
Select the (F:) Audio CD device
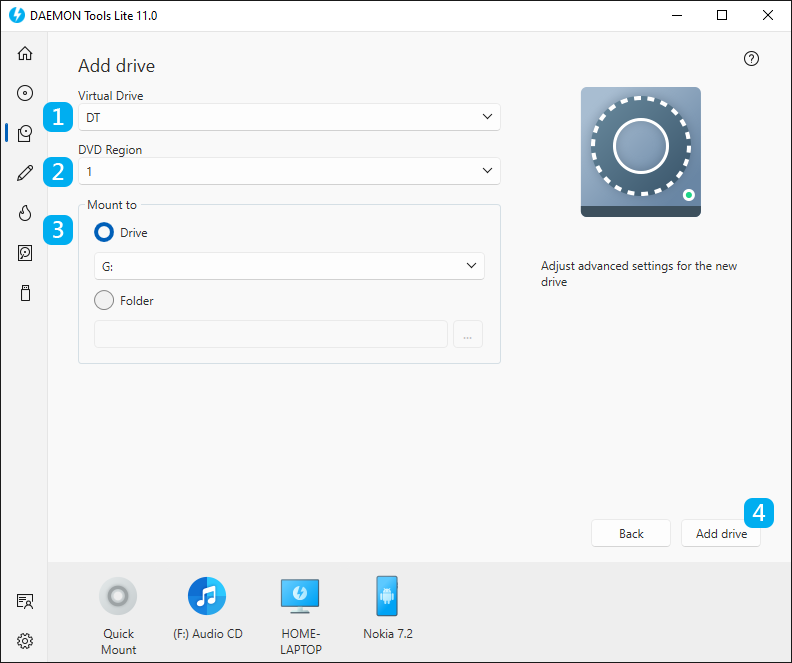click(207, 596)
